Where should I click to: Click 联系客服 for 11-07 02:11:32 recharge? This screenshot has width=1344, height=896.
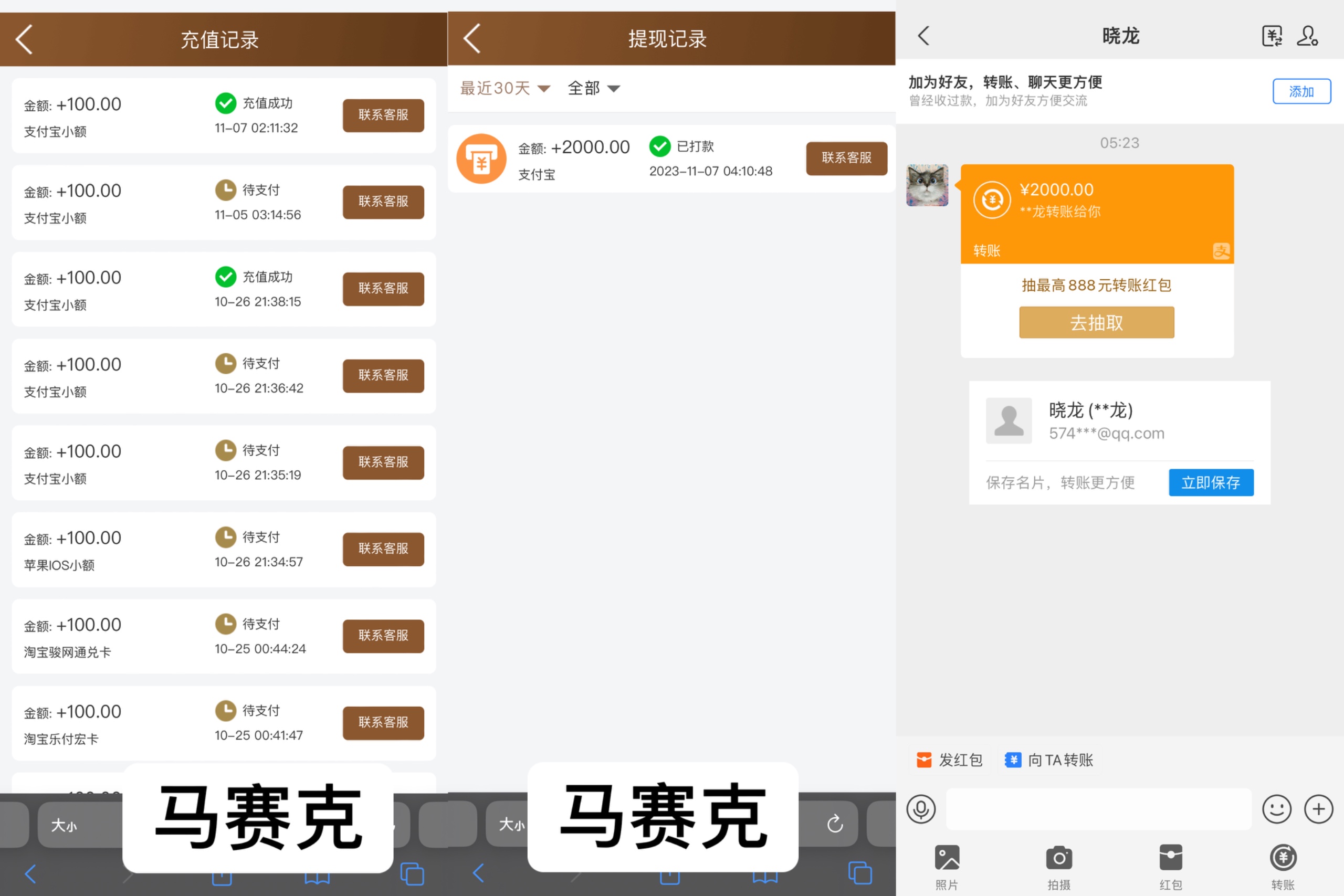pyautogui.click(x=383, y=115)
